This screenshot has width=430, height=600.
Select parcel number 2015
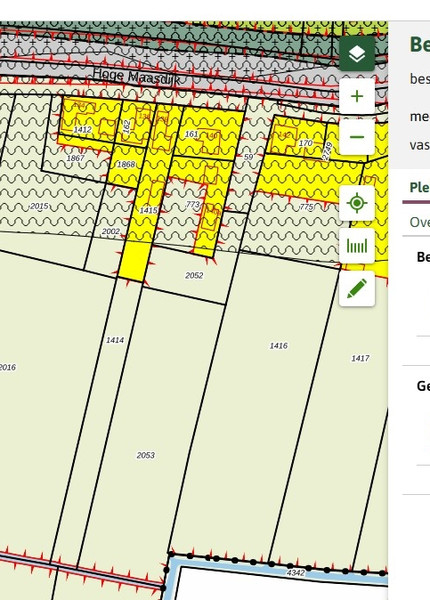tap(39, 206)
